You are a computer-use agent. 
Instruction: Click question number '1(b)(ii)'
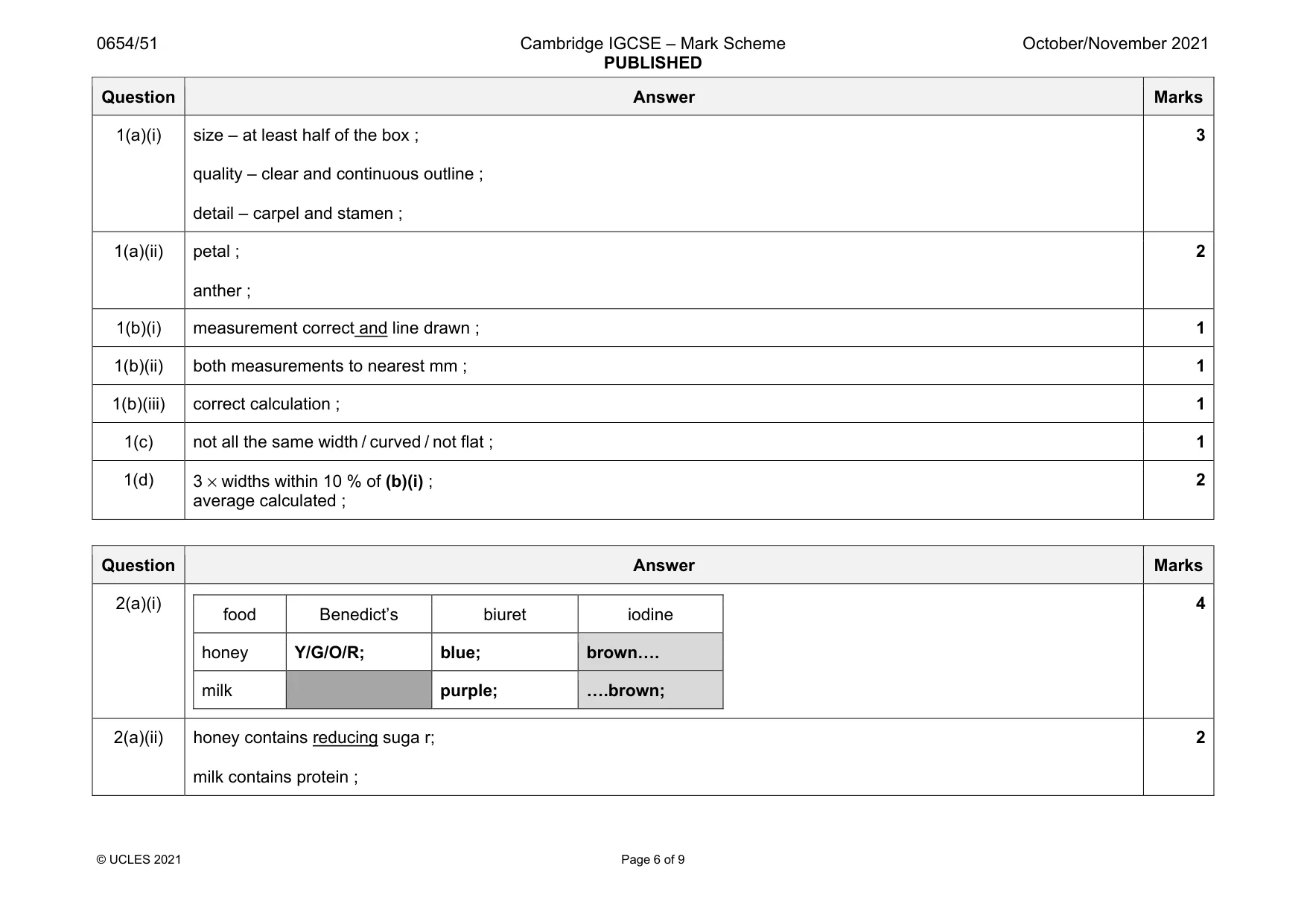click(139, 366)
